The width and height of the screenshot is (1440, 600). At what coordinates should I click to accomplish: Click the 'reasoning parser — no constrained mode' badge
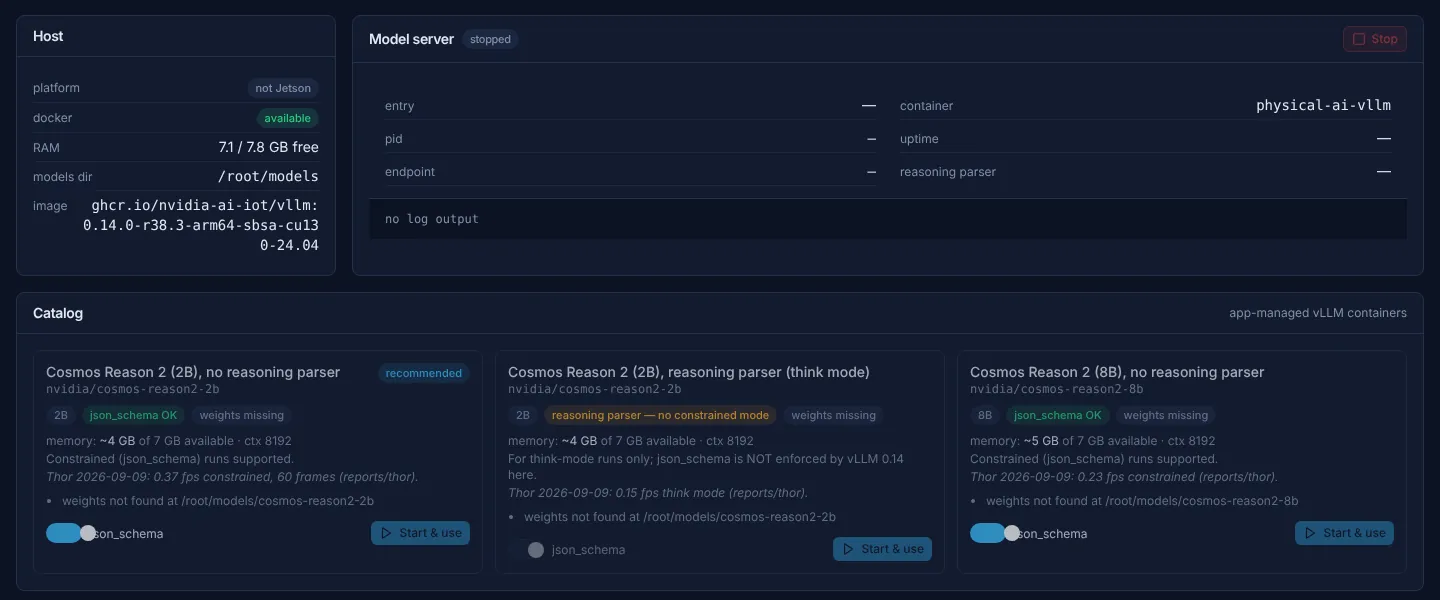click(660, 415)
